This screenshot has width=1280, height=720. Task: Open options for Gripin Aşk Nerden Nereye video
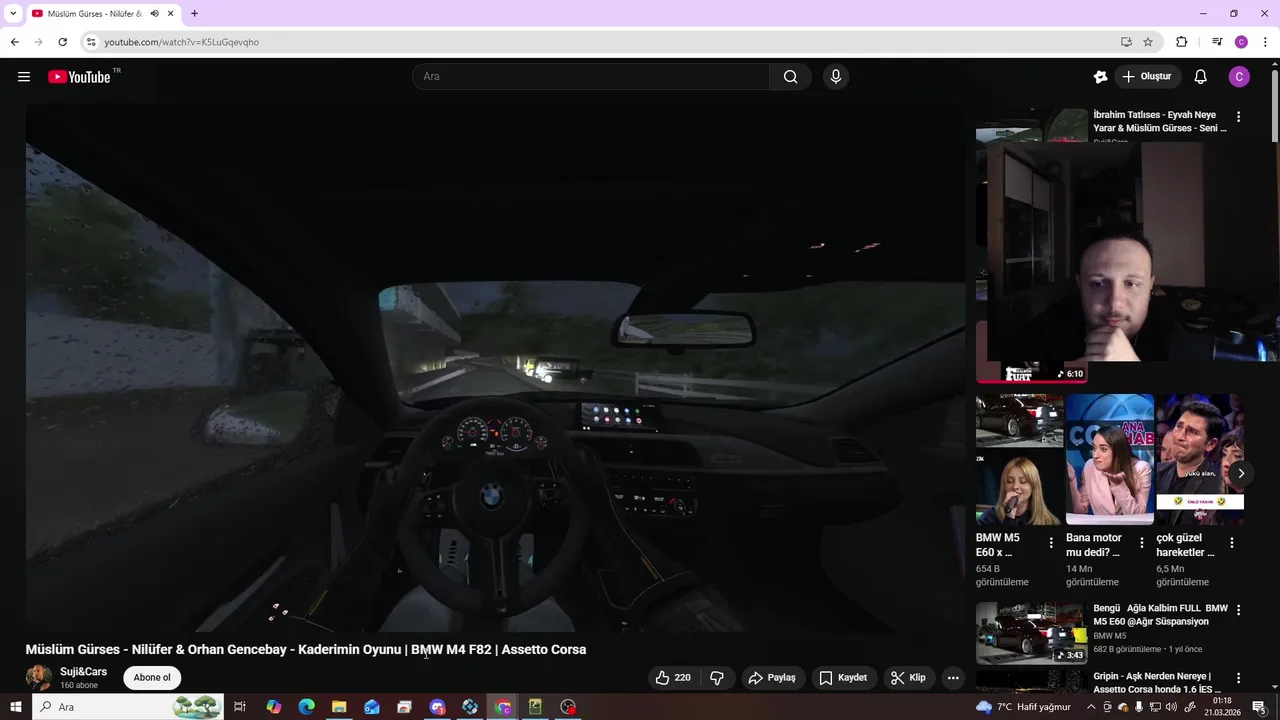pos(1238,678)
